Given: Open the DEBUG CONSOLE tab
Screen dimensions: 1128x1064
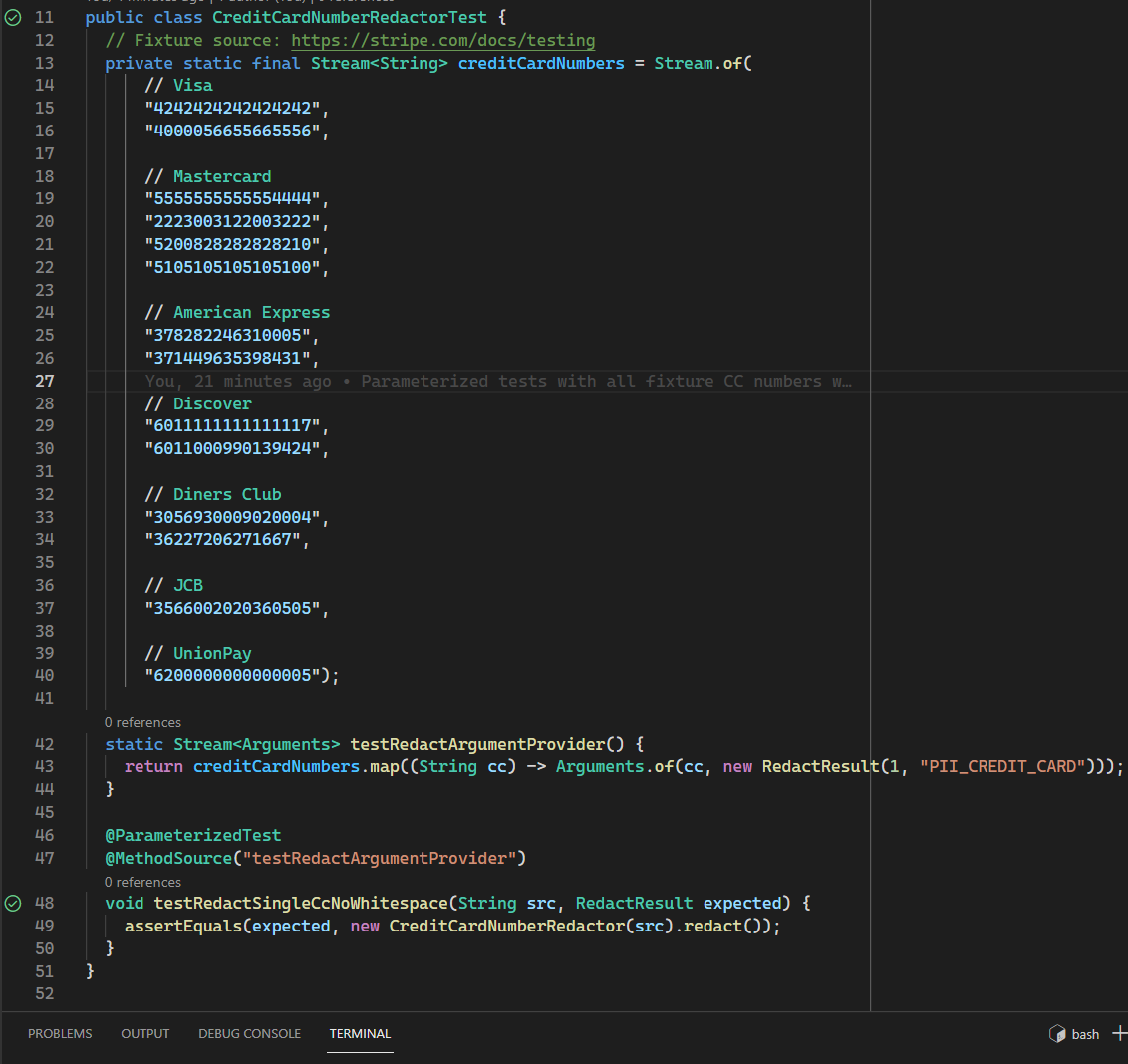Looking at the screenshot, I should coord(249,1033).
